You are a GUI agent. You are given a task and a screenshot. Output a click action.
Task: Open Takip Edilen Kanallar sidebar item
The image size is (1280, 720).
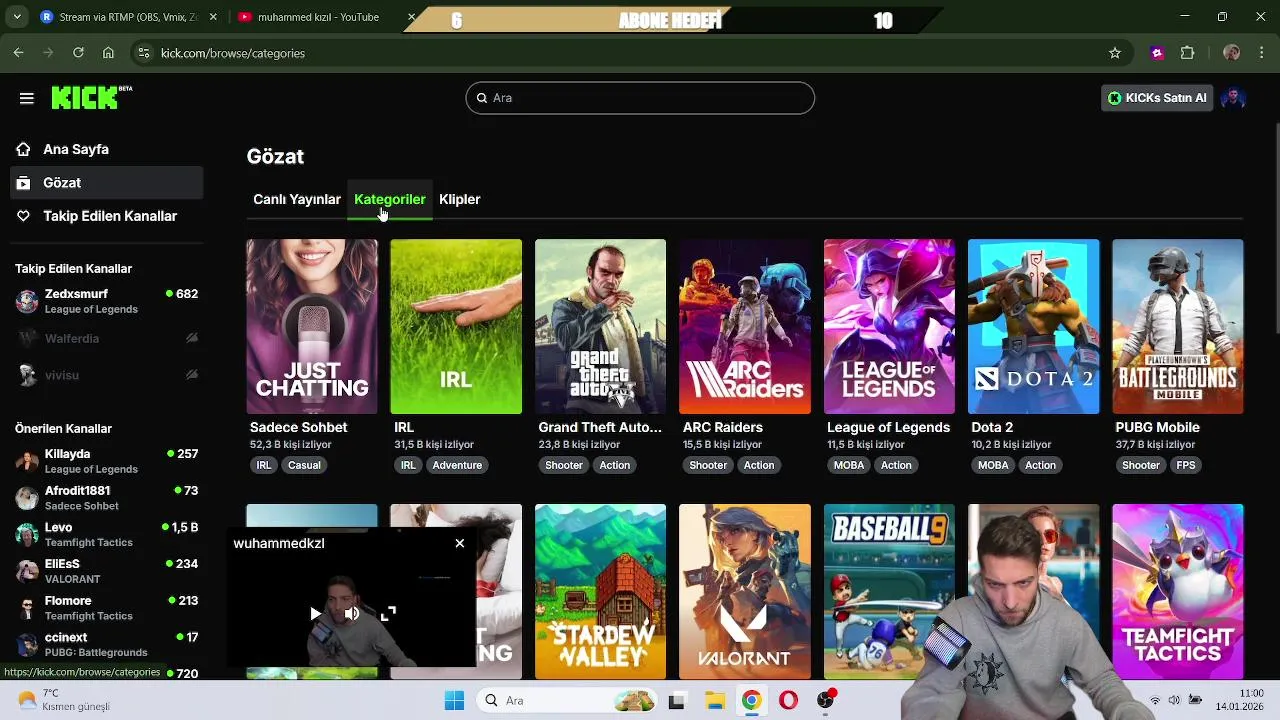tap(106, 216)
